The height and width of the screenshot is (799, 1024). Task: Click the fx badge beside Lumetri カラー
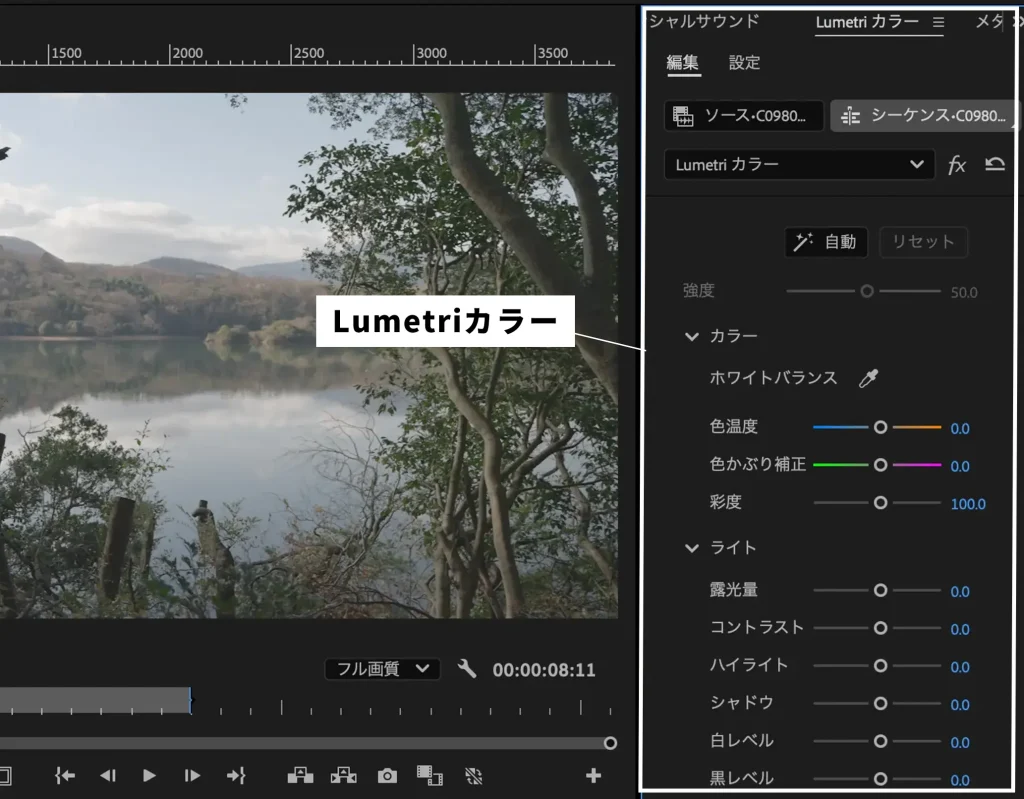pos(955,164)
